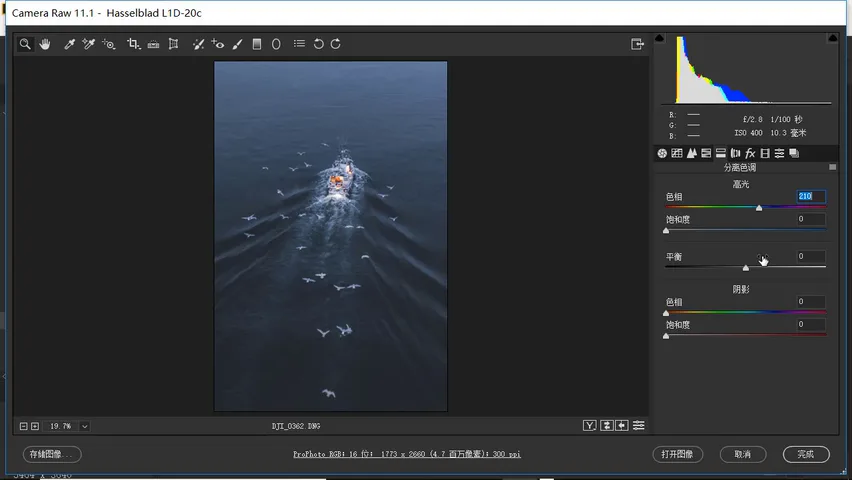
Task: Click the 打开图像 open image button
Action: coord(678,454)
